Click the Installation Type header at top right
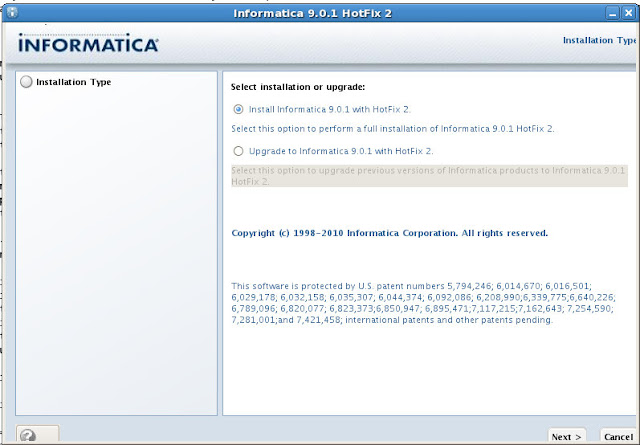The image size is (640, 445). tap(599, 40)
